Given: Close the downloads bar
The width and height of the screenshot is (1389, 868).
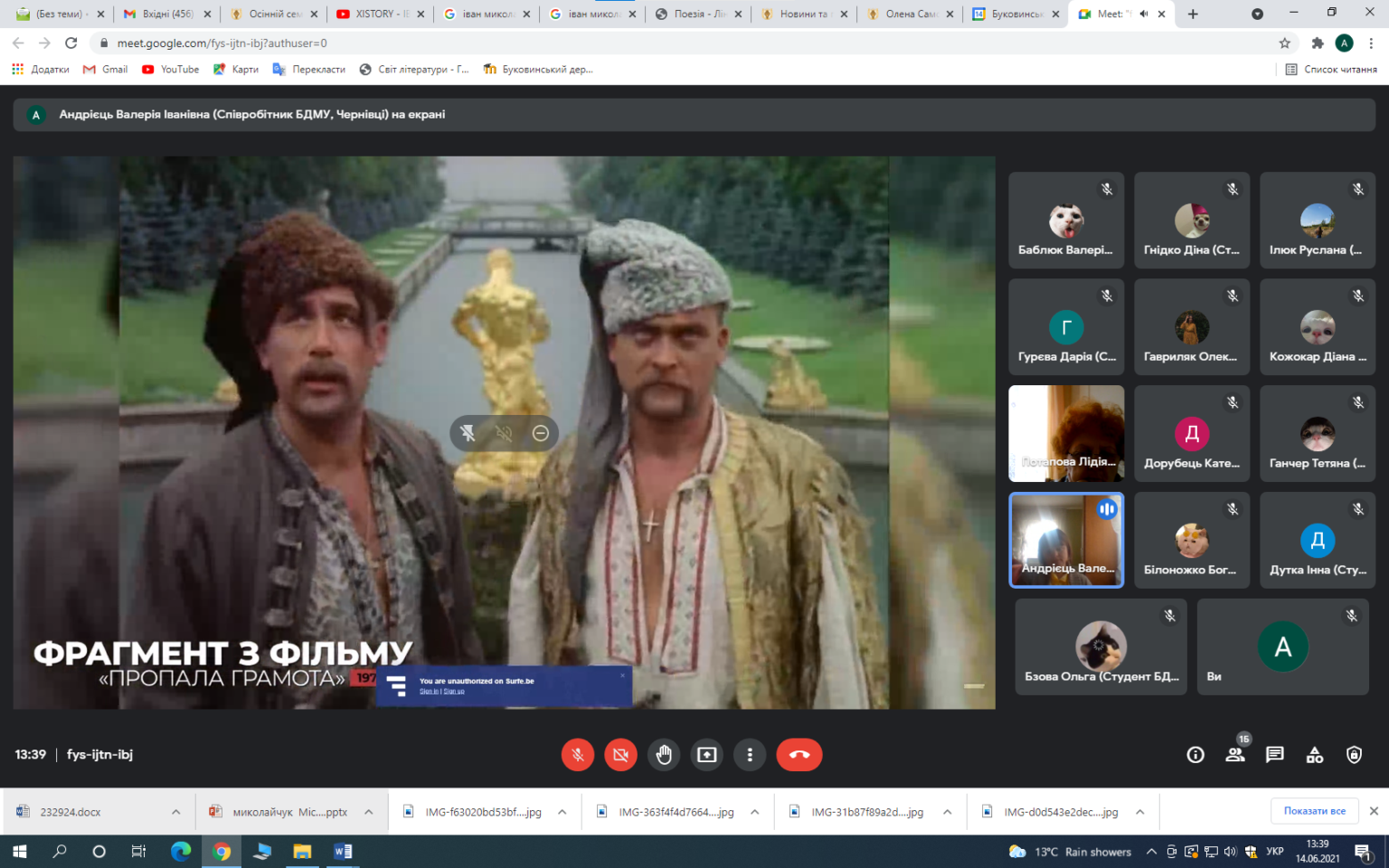Looking at the screenshot, I should click(x=1374, y=811).
